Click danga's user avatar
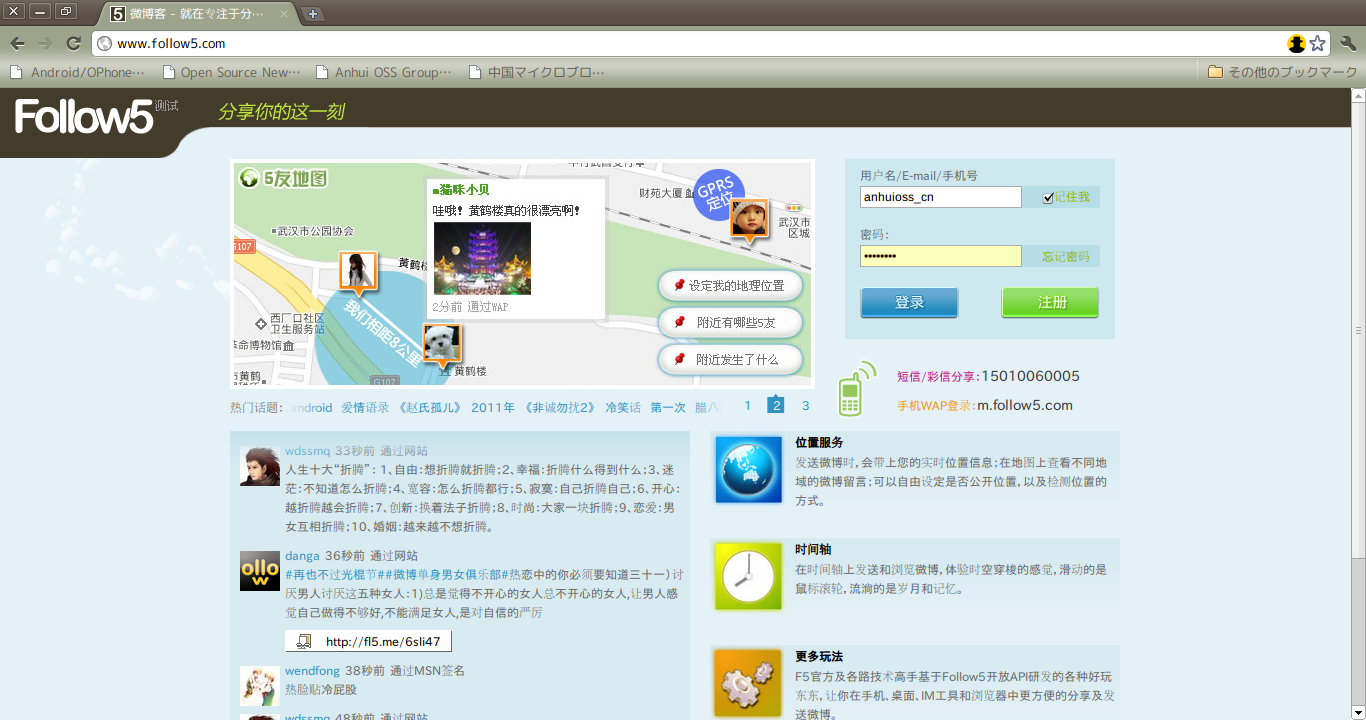This screenshot has width=1366, height=720. [260, 571]
